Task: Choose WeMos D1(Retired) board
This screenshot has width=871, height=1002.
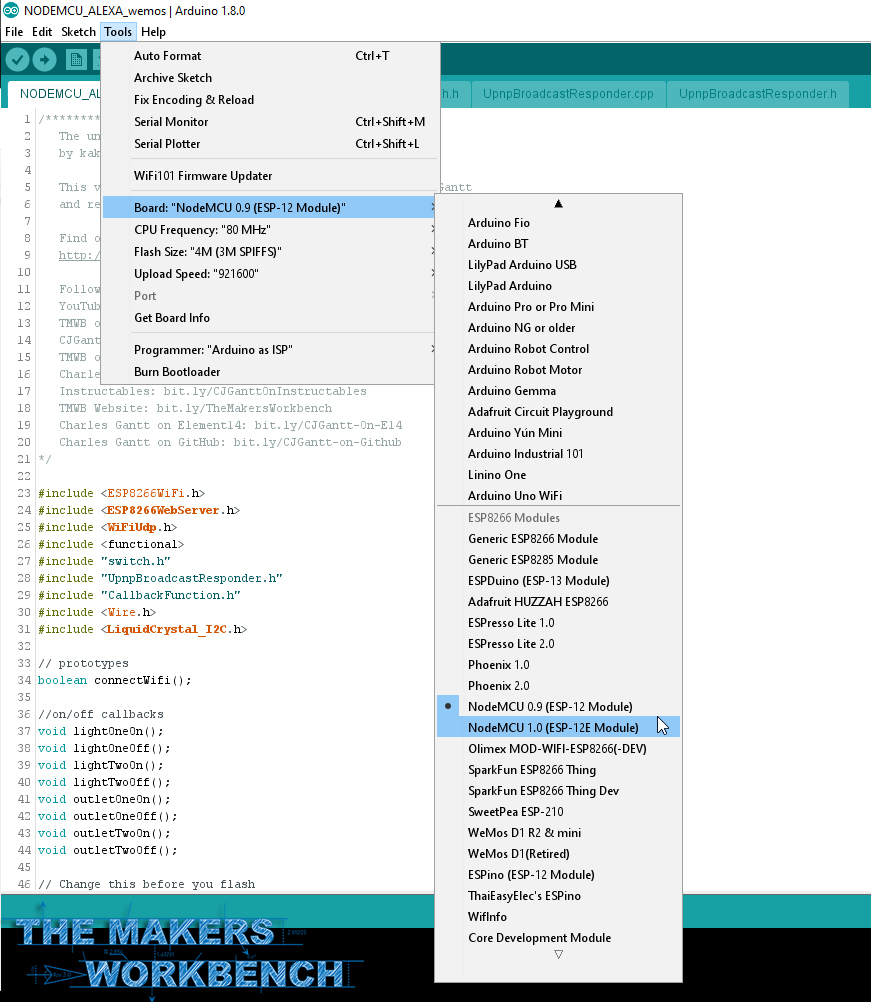Action: click(559, 854)
